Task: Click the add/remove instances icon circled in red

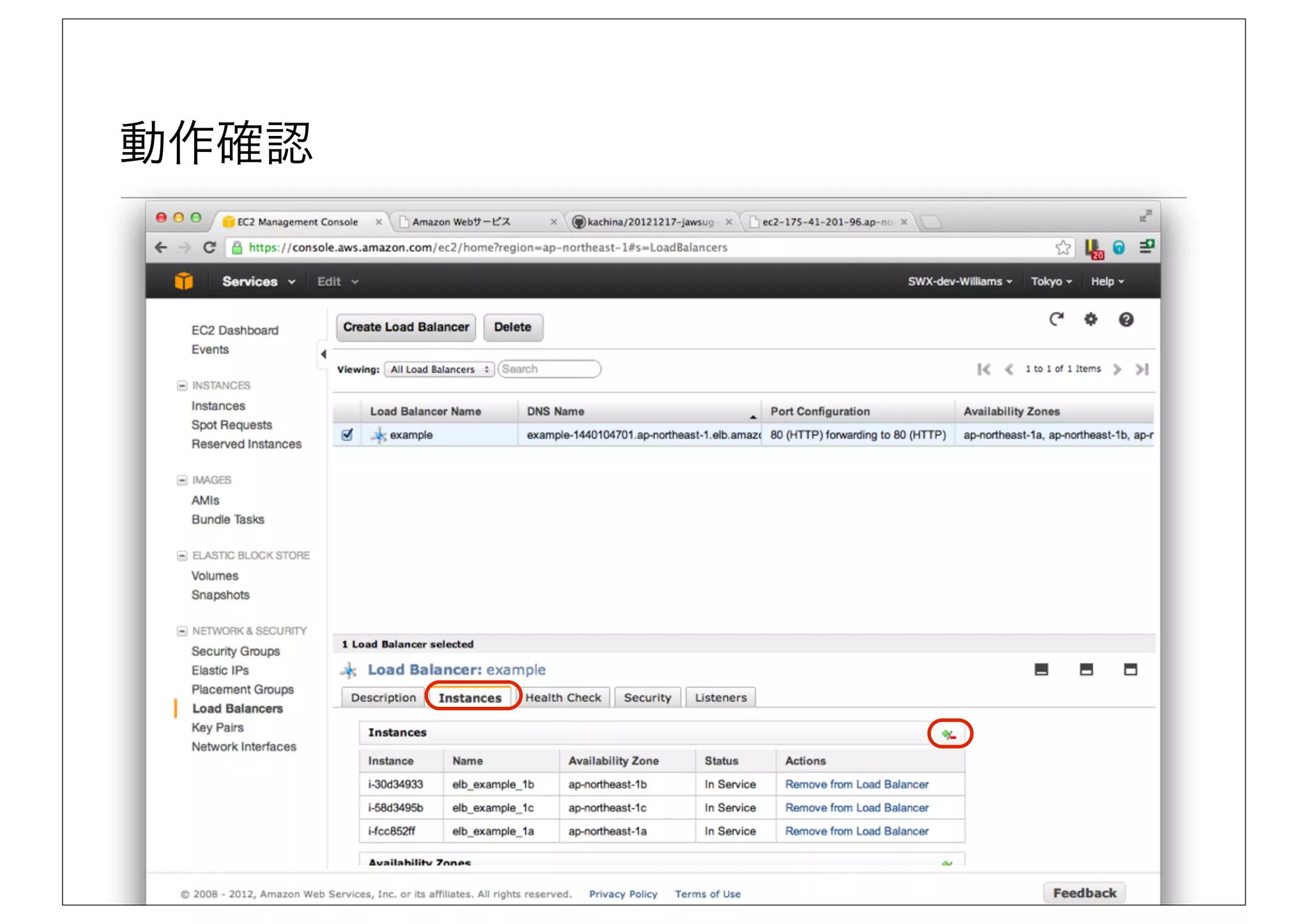Action: (x=949, y=734)
